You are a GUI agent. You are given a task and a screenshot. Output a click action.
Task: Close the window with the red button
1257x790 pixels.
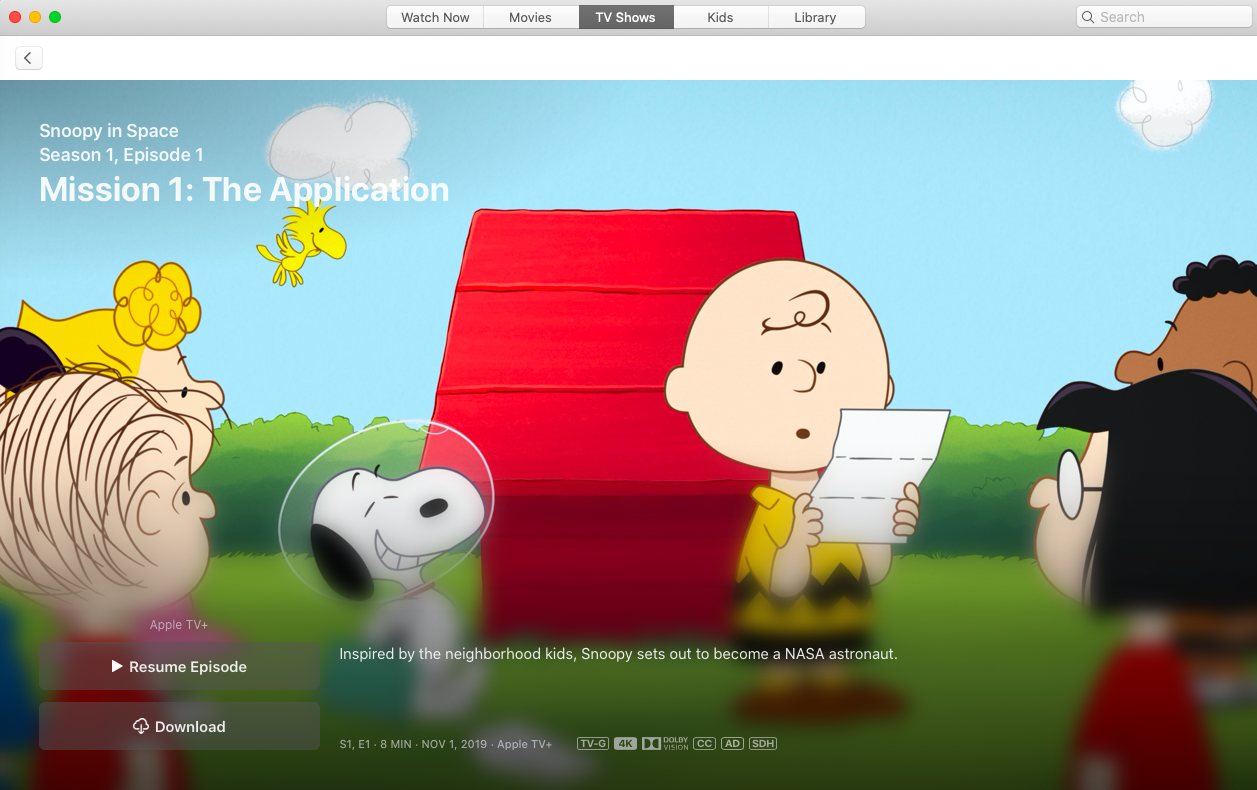pyautogui.click(x=15, y=17)
